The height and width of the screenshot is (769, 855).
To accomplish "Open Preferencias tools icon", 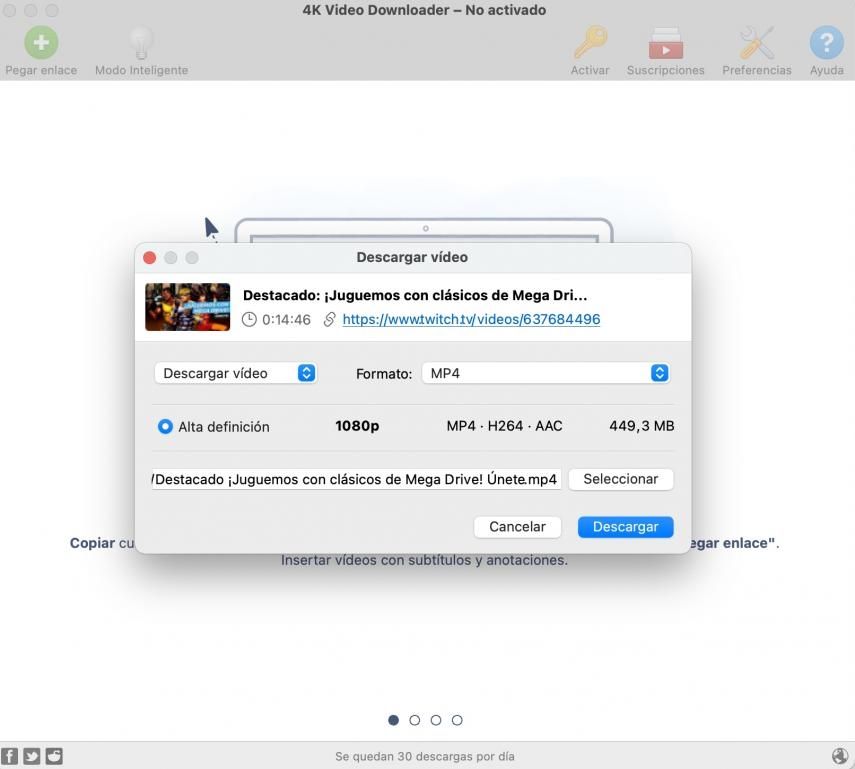I will point(756,43).
